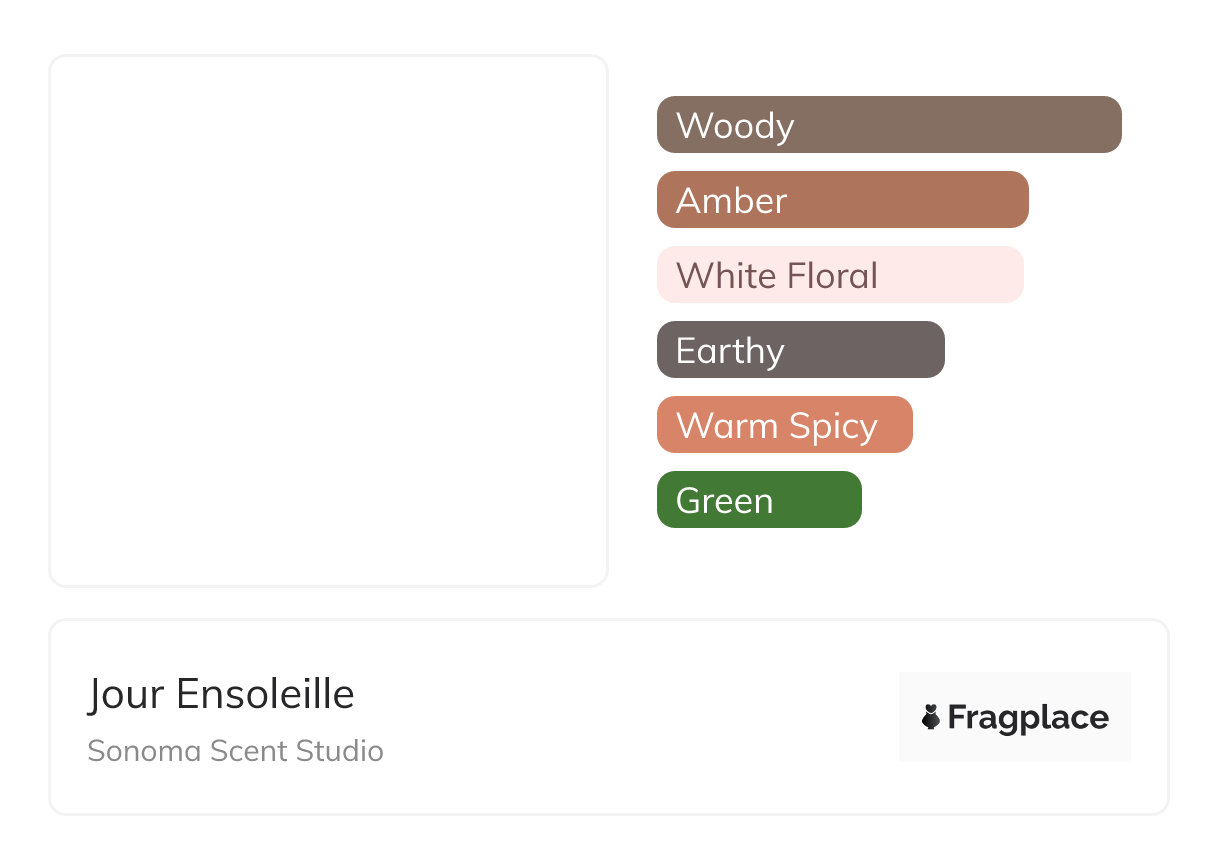Viewport: 1218px width, 864px height.
Task: Click the "Amber" text label
Action: tap(731, 201)
